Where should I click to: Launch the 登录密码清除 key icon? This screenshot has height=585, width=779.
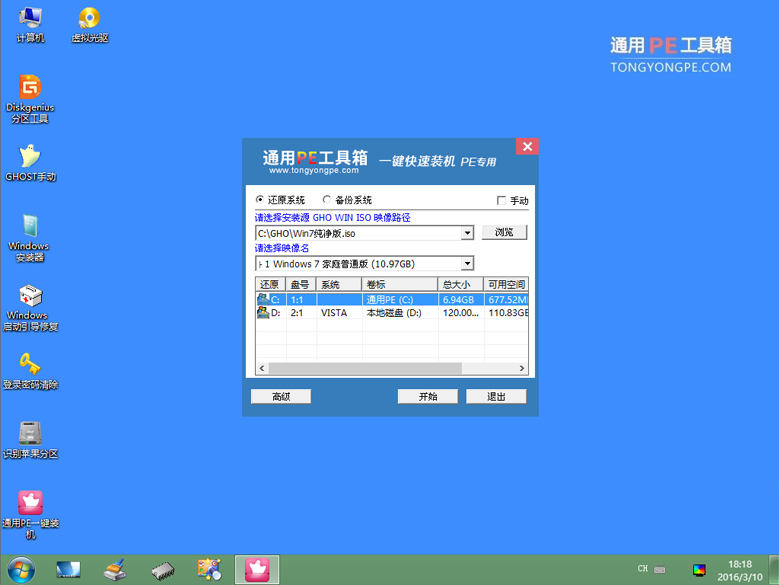[30, 364]
